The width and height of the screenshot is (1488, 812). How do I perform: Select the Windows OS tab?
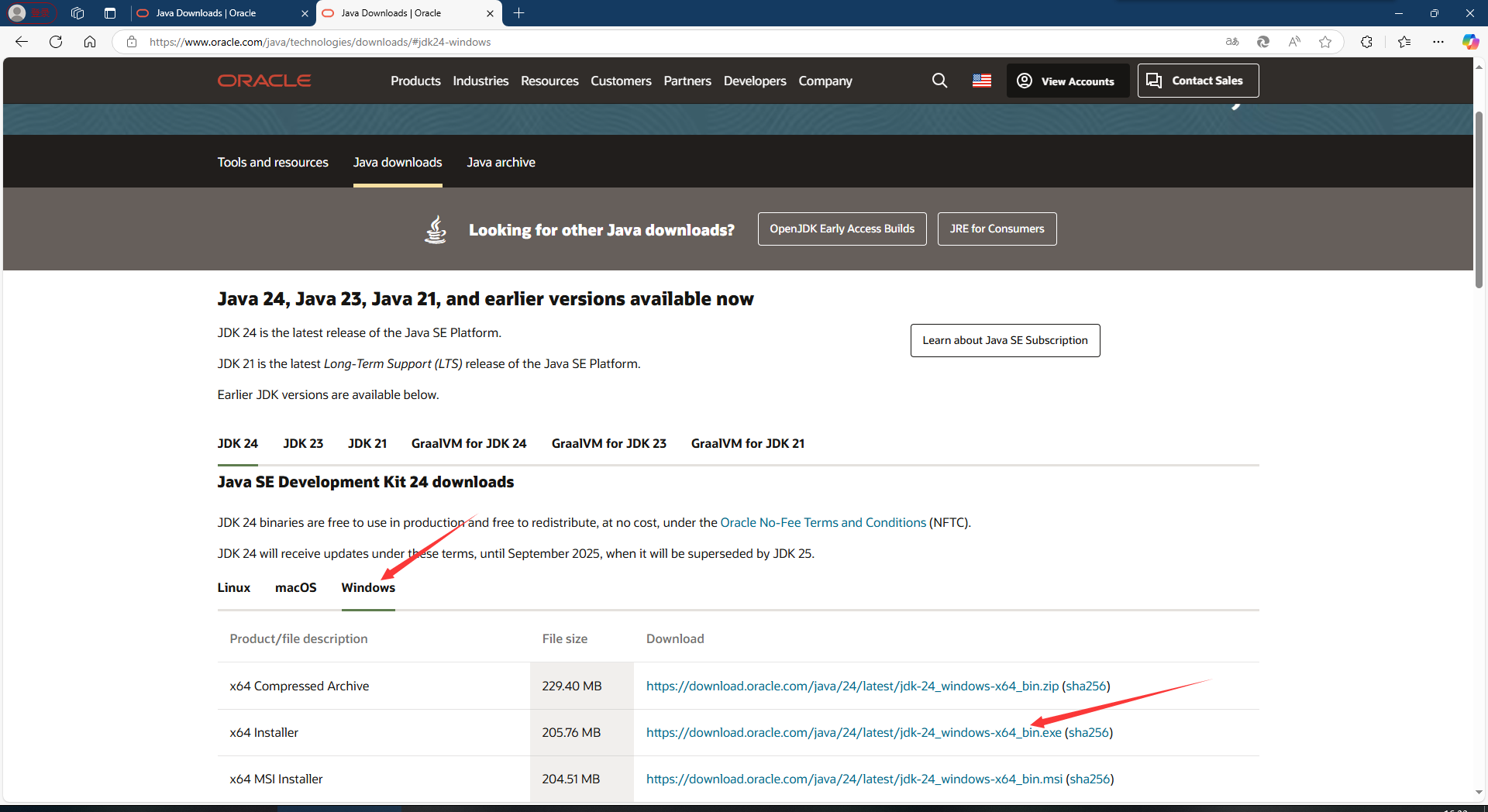point(368,587)
